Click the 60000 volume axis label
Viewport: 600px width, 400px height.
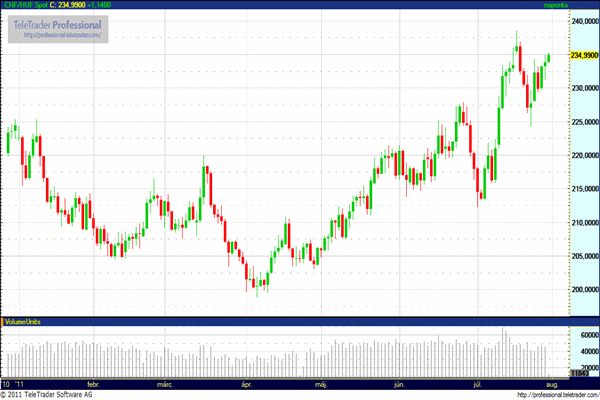point(582,337)
